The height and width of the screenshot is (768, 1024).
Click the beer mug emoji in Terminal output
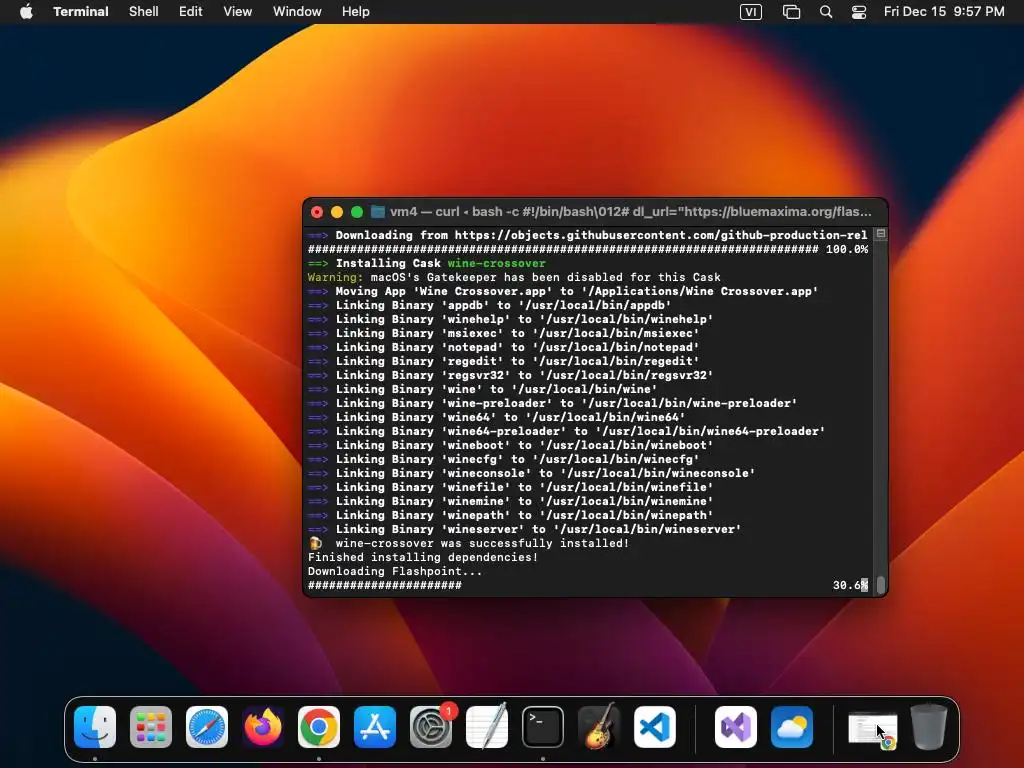click(x=315, y=543)
